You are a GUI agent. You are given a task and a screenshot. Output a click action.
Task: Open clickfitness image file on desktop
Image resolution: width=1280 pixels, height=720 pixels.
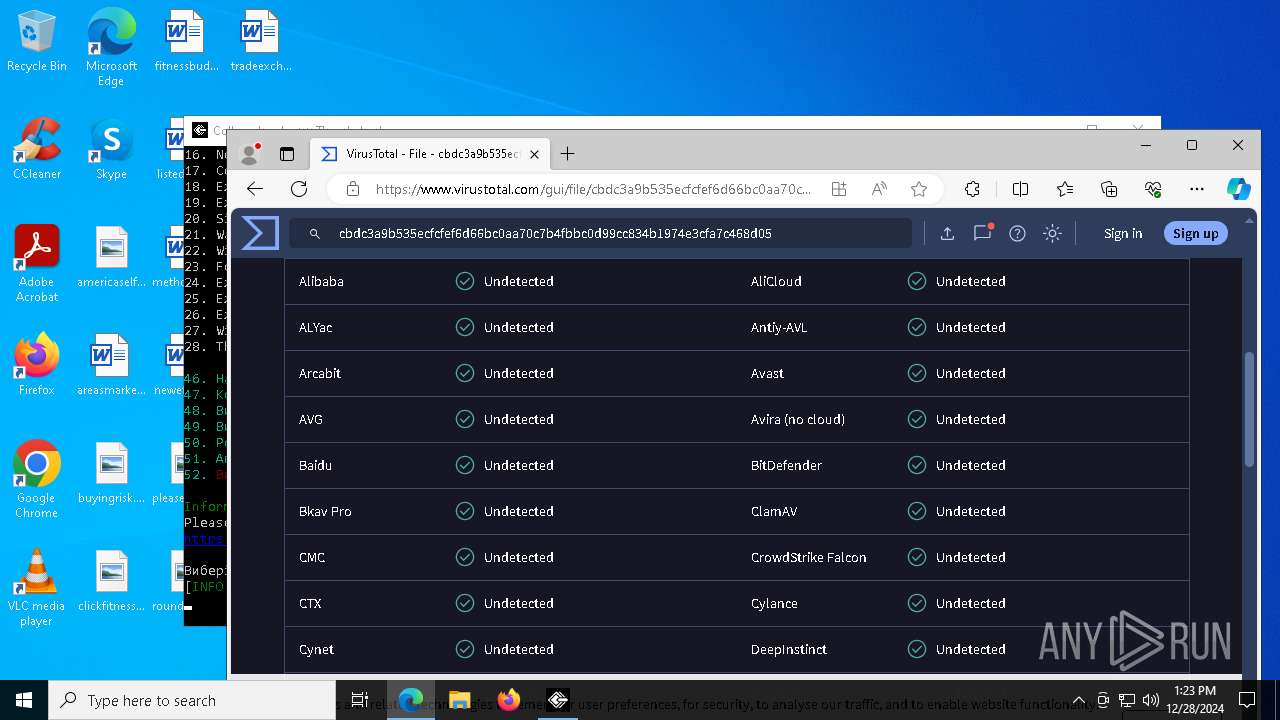click(x=111, y=581)
